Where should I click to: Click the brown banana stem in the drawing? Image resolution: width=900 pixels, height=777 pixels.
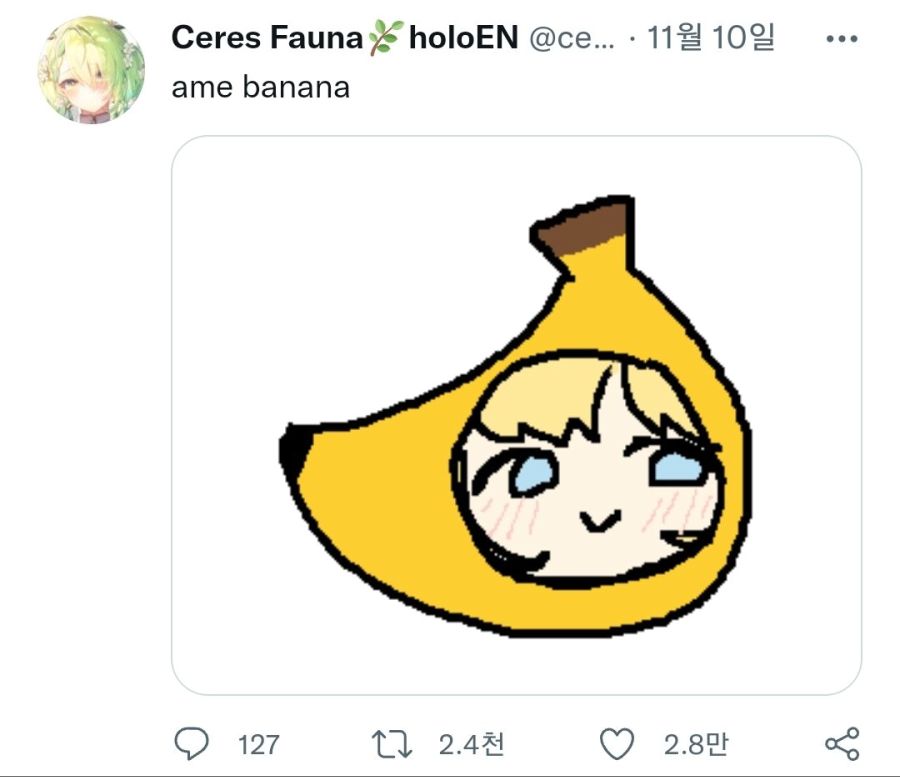(x=583, y=228)
